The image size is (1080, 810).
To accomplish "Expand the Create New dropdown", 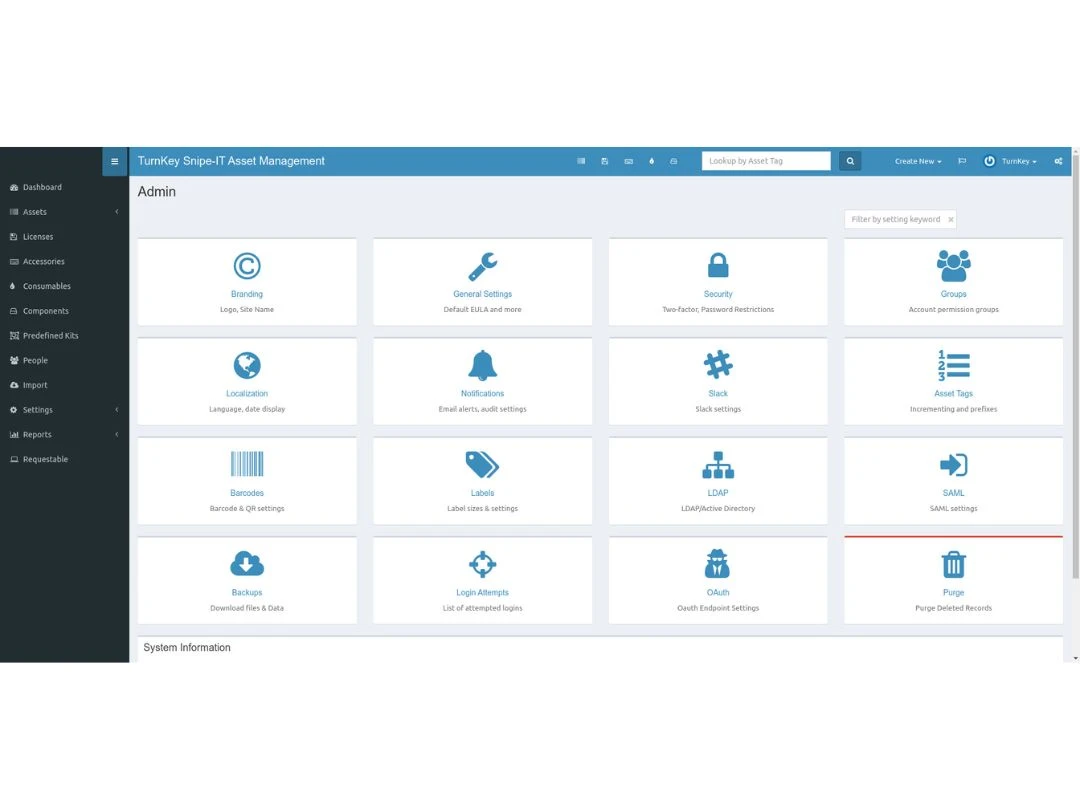I will point(917,161).
